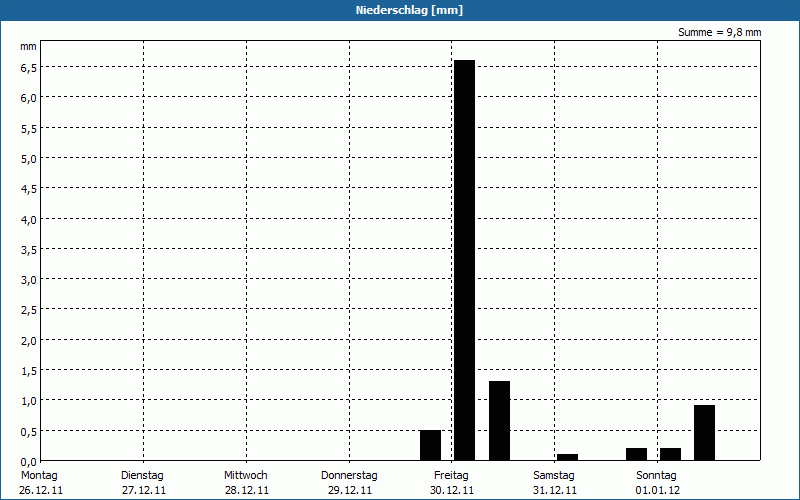Click the 3,0 y-axis value

click(29, 280)
